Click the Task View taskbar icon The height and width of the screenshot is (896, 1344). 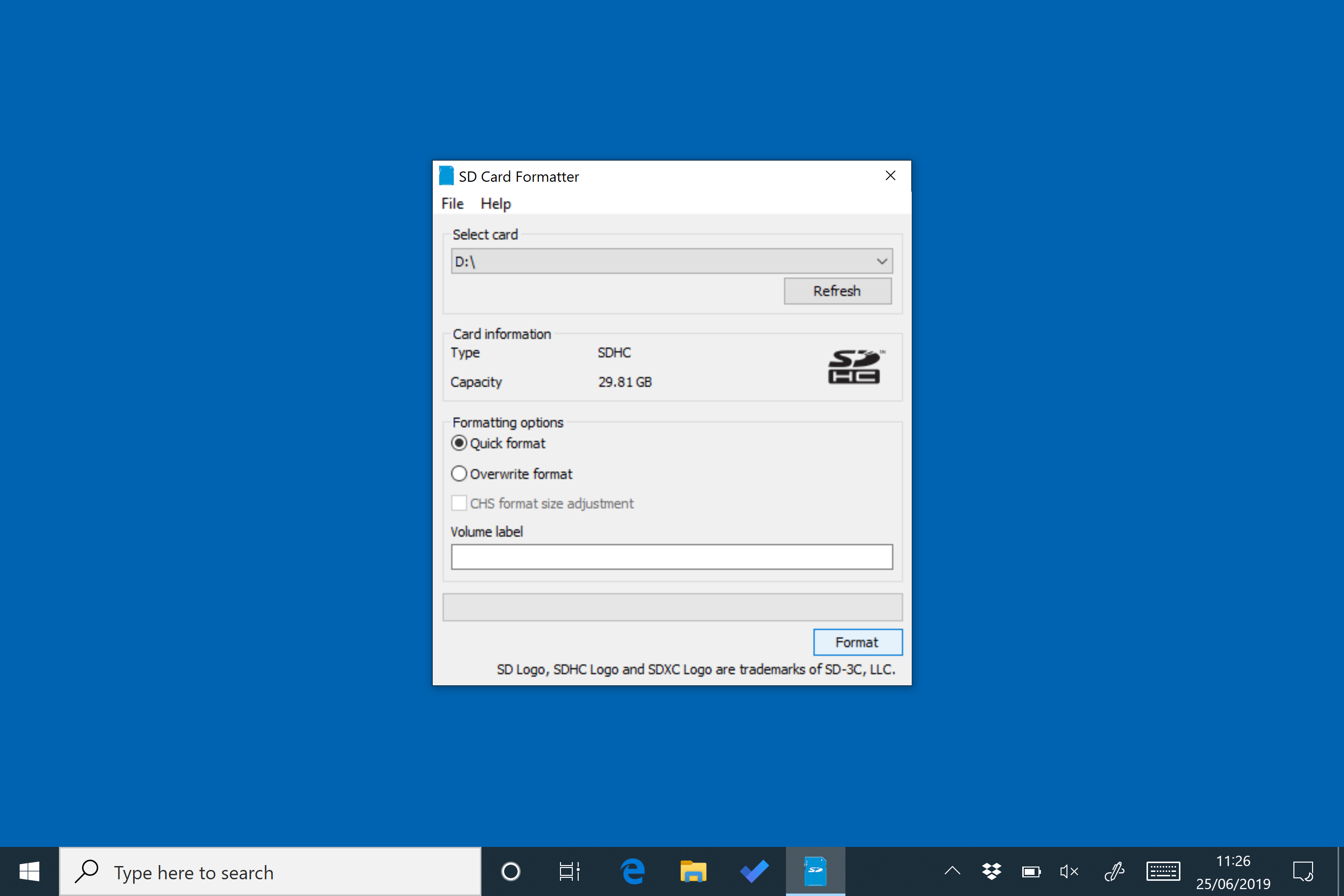569,870
